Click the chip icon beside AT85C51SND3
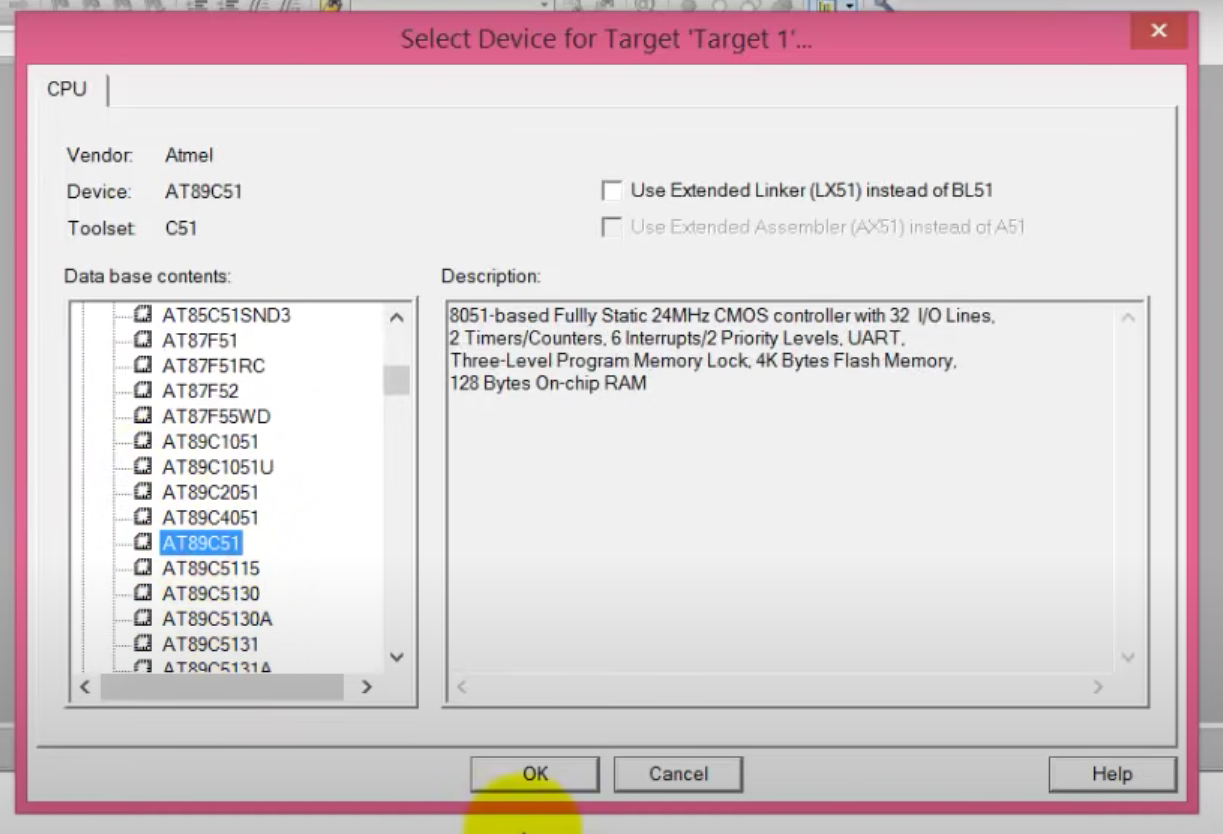The width and height of the screenshot is (1223, 834). [x=143, y=315]
